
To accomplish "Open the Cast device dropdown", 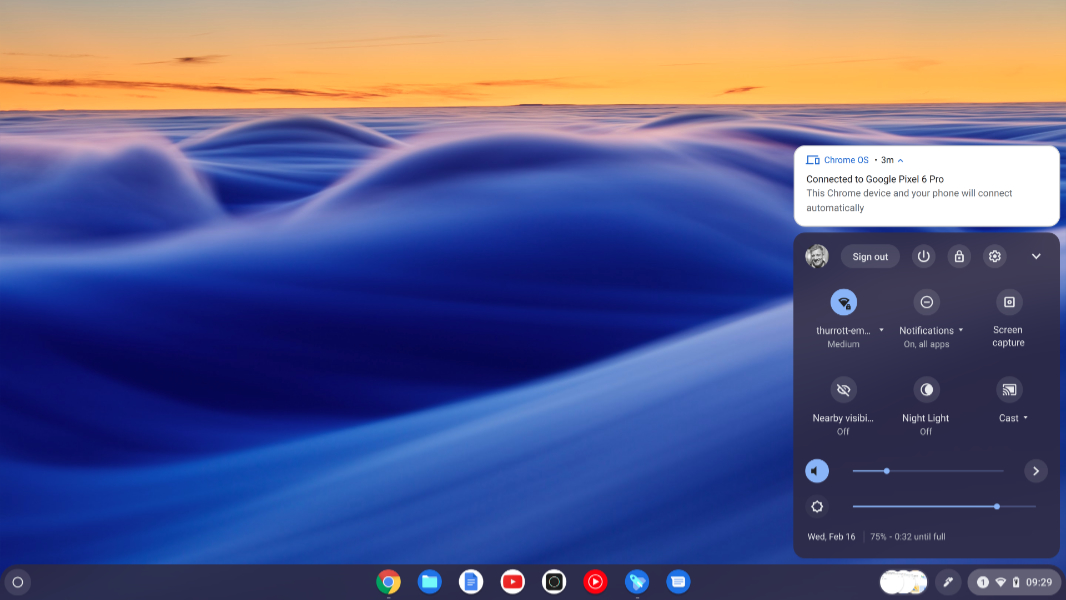I will [1025, 419].
